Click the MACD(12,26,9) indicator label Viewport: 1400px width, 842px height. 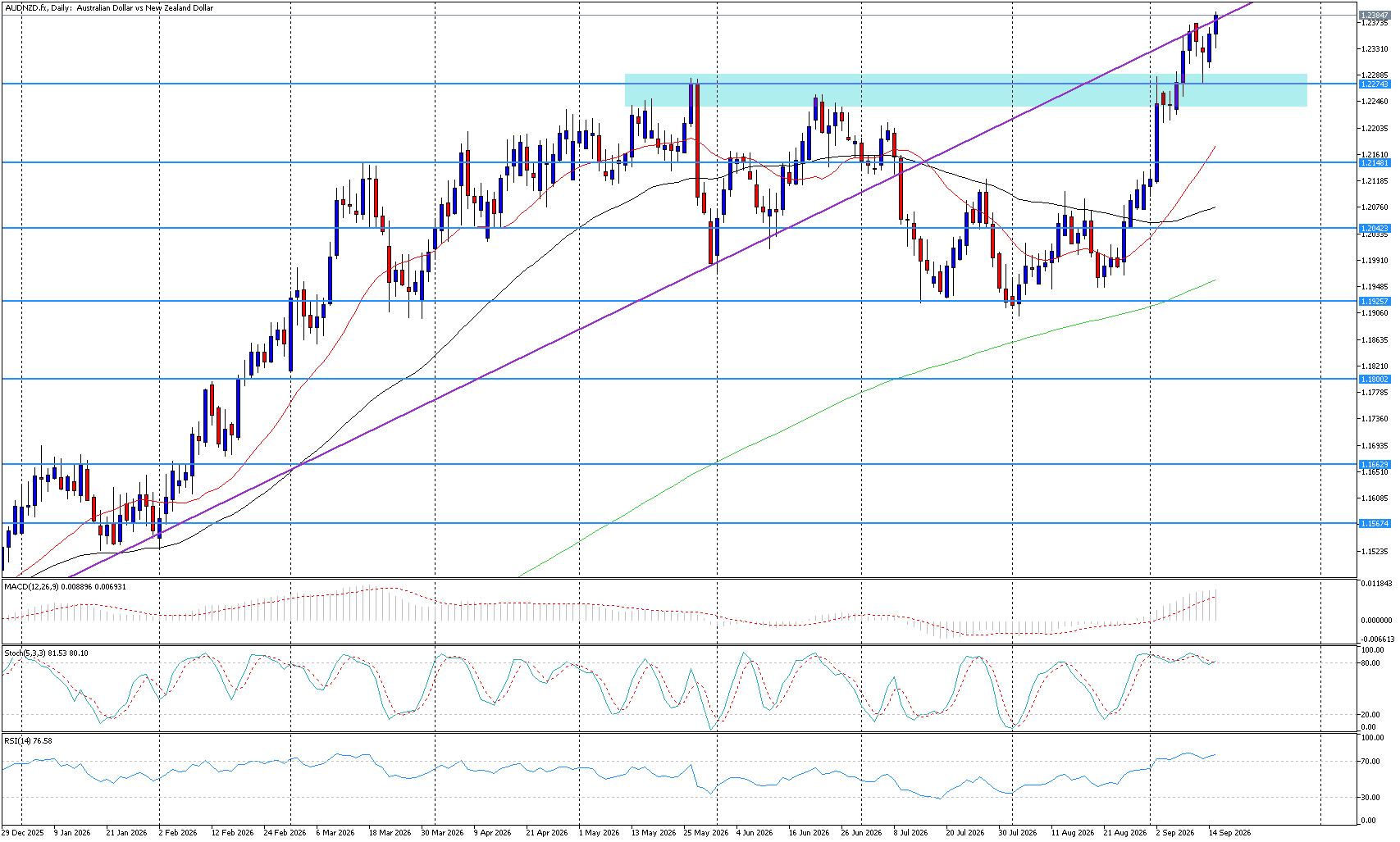click(65, 586)
